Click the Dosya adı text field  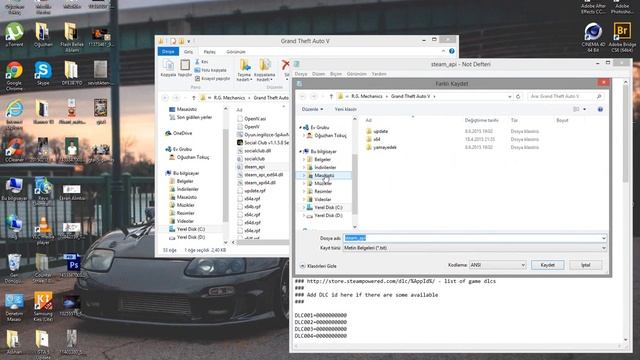pos(471,238)
